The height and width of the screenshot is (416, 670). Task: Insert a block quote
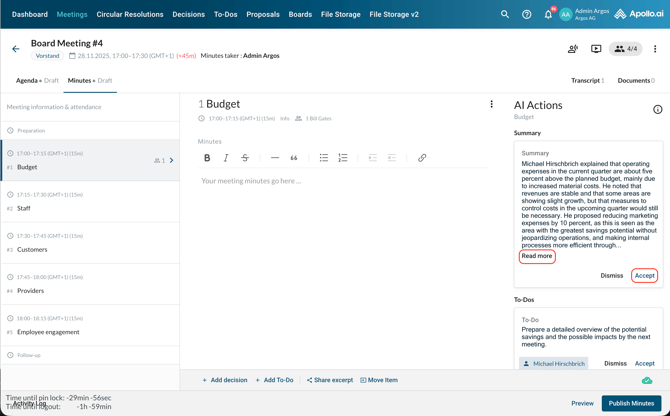click(x=294, y=158)
